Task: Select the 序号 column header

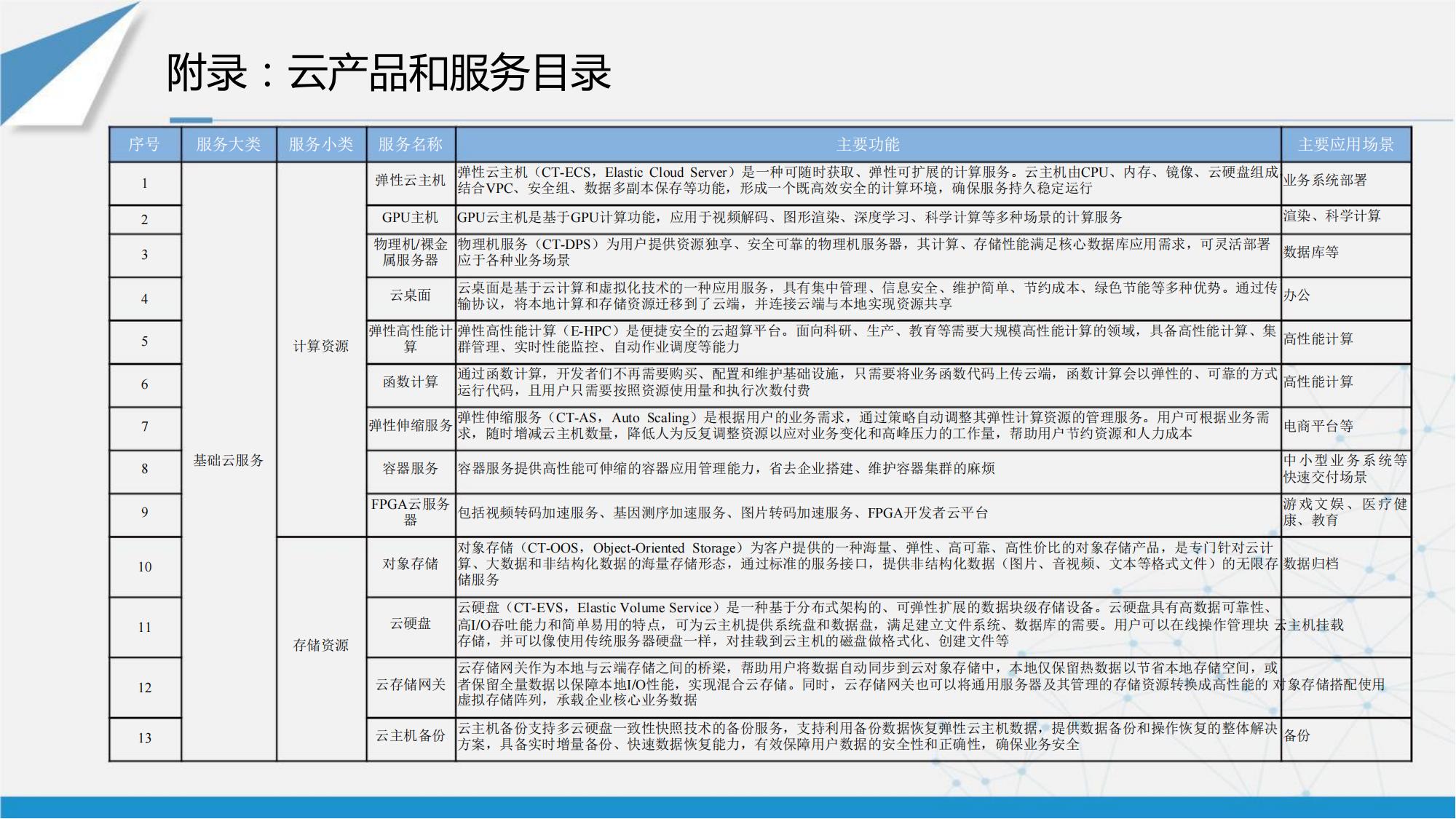Action: point(145,144)
